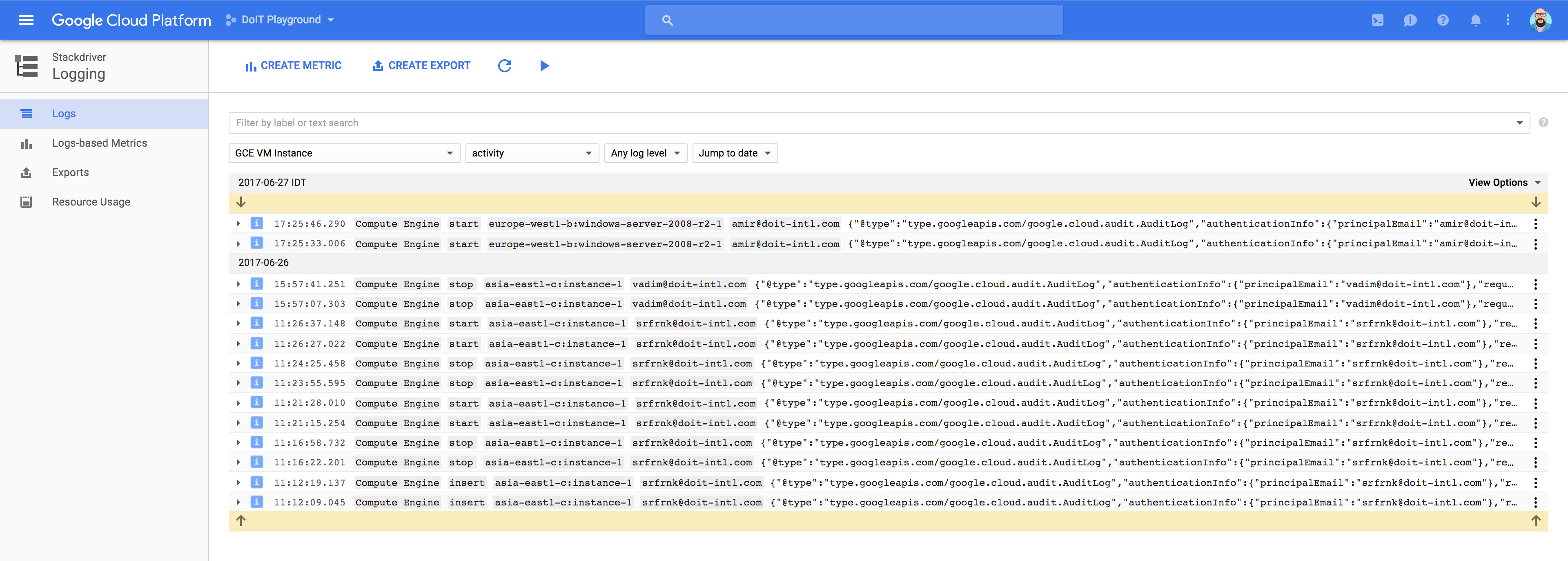Expand the 15:57:41.251 log entry
Image resolution: width=1568 pixels, height=561 pixels.
(x=238, y=284)
